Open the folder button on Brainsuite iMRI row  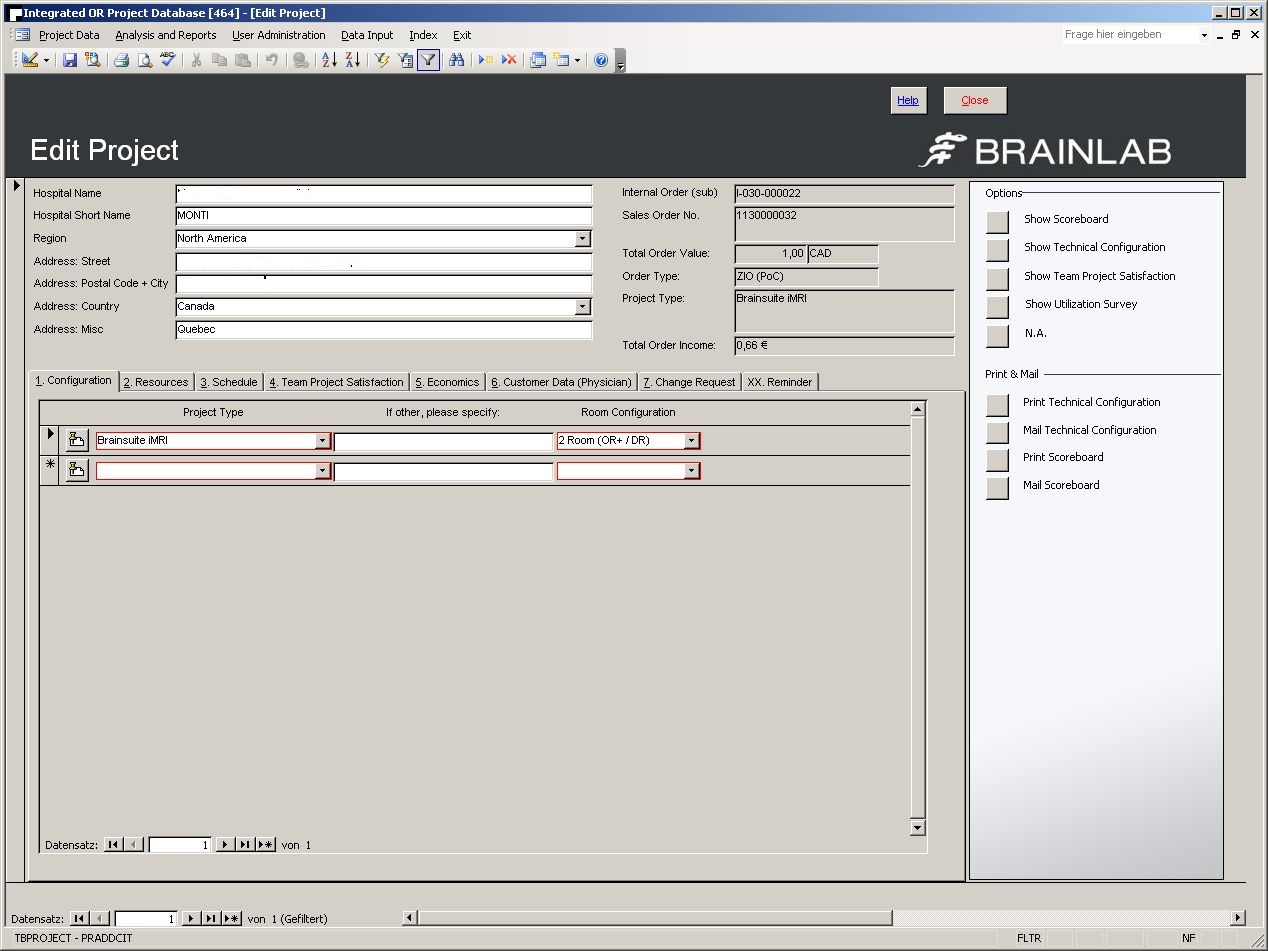click(76, 440)
